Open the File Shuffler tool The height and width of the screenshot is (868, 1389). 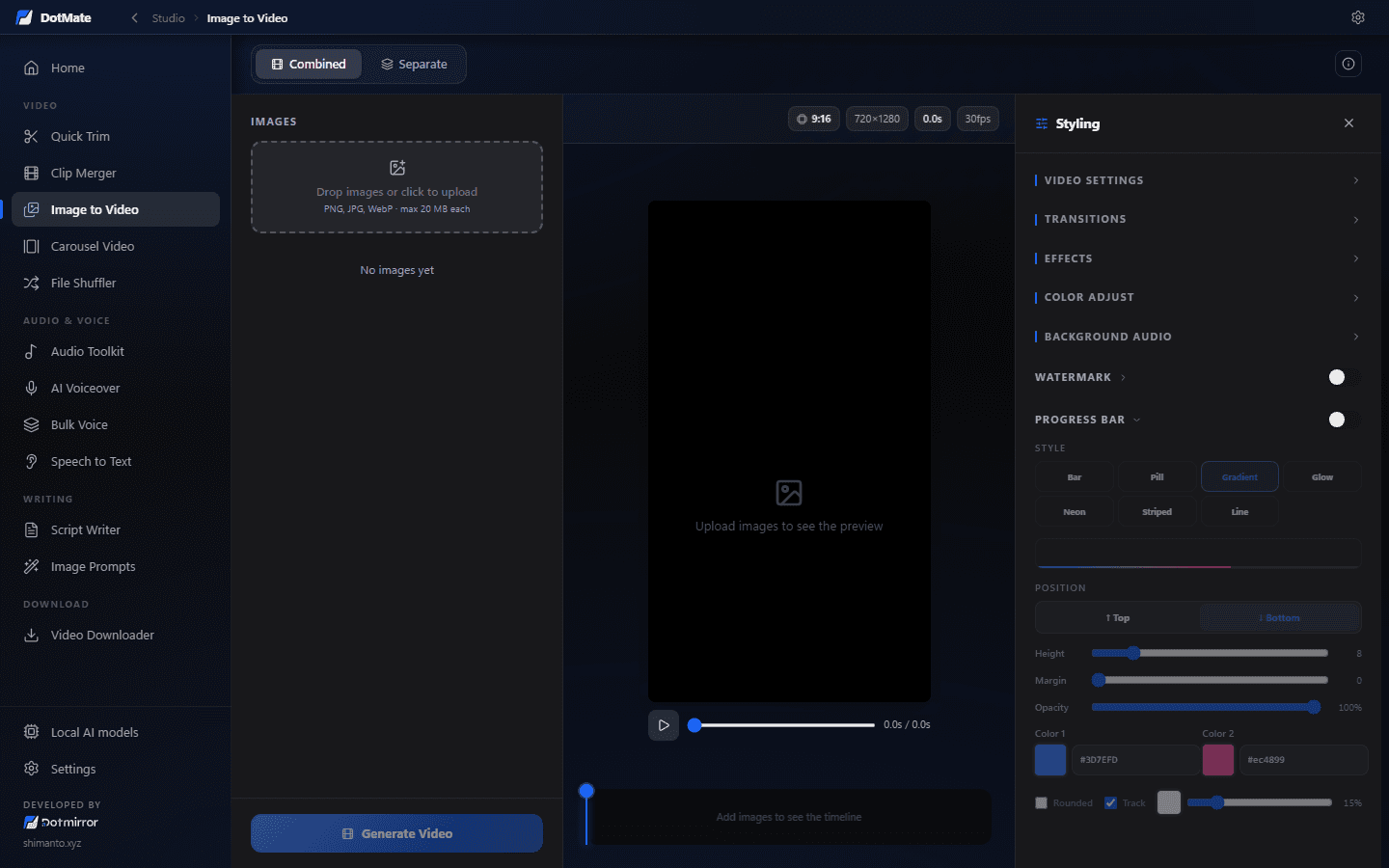tap(116, 283)
